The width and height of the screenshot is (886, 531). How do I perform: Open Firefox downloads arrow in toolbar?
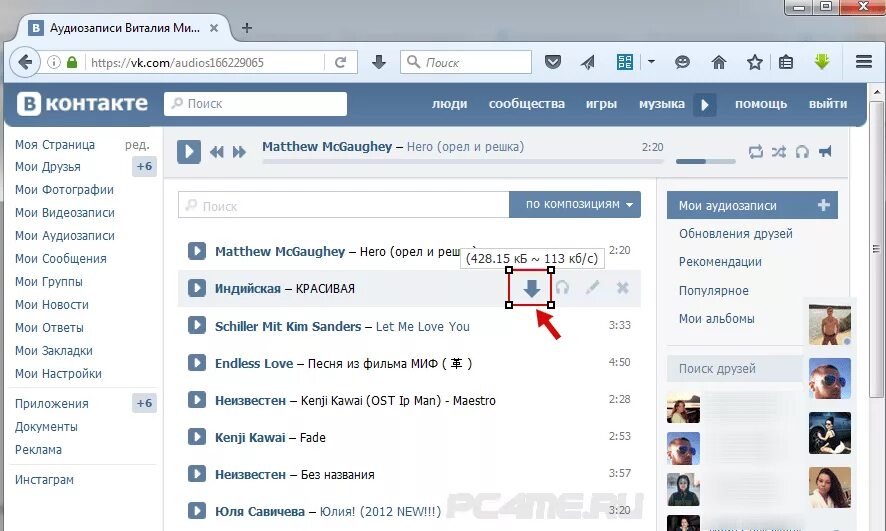click(379, 62)
